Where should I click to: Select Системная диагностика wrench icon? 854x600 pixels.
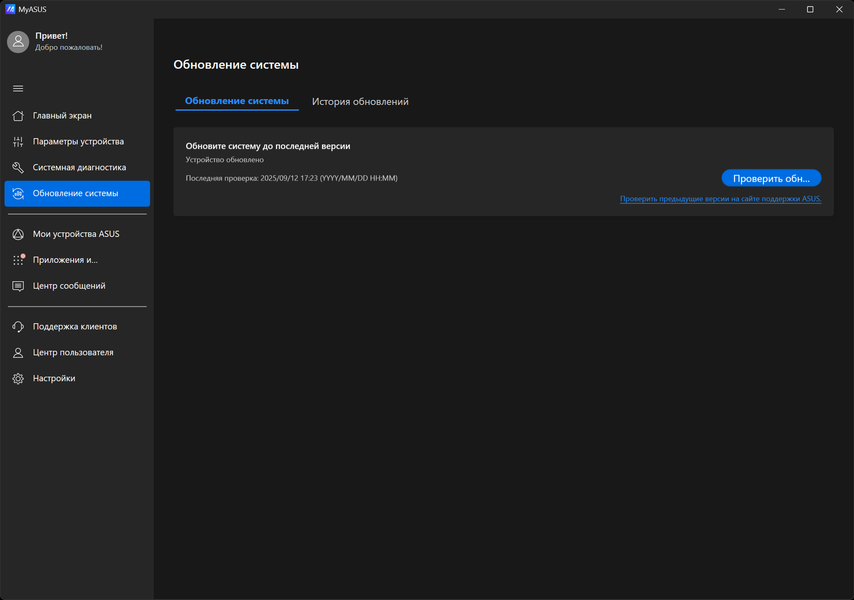pyautogui.click(x=18, y=167)
